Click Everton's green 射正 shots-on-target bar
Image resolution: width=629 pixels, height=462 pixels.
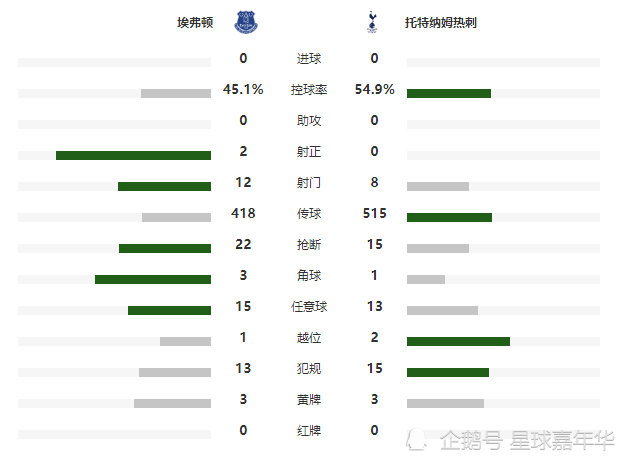[133, 156]
